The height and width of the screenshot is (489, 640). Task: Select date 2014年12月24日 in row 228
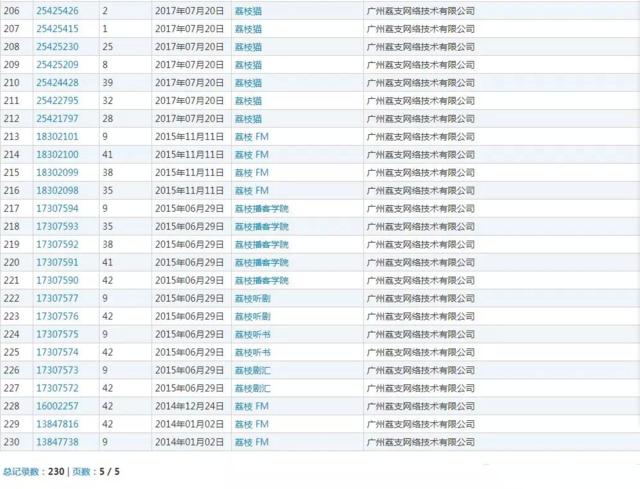189,406
